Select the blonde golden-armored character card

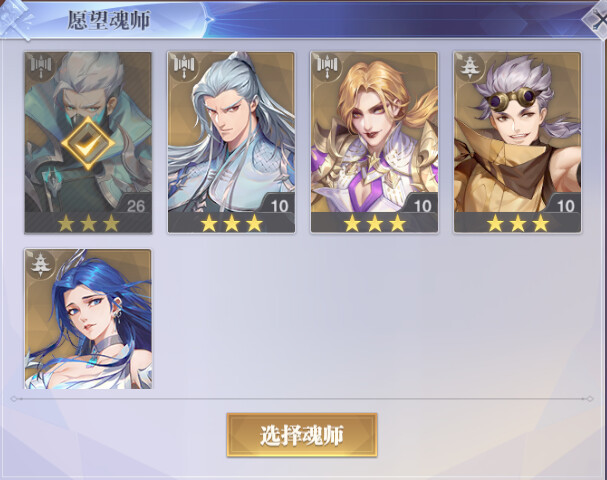(374, 143)
